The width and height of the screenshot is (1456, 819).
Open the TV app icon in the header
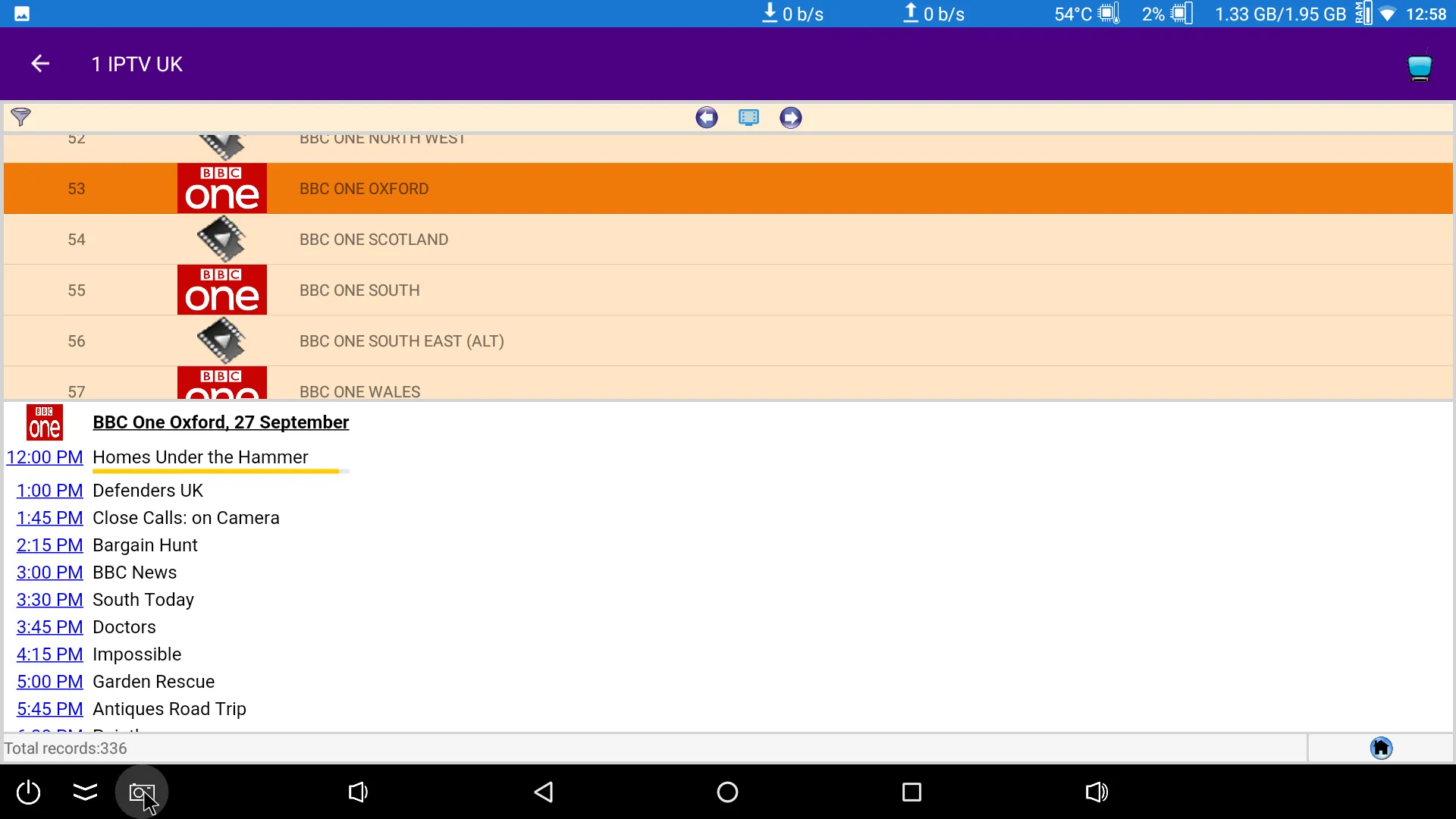point(1420,67)
